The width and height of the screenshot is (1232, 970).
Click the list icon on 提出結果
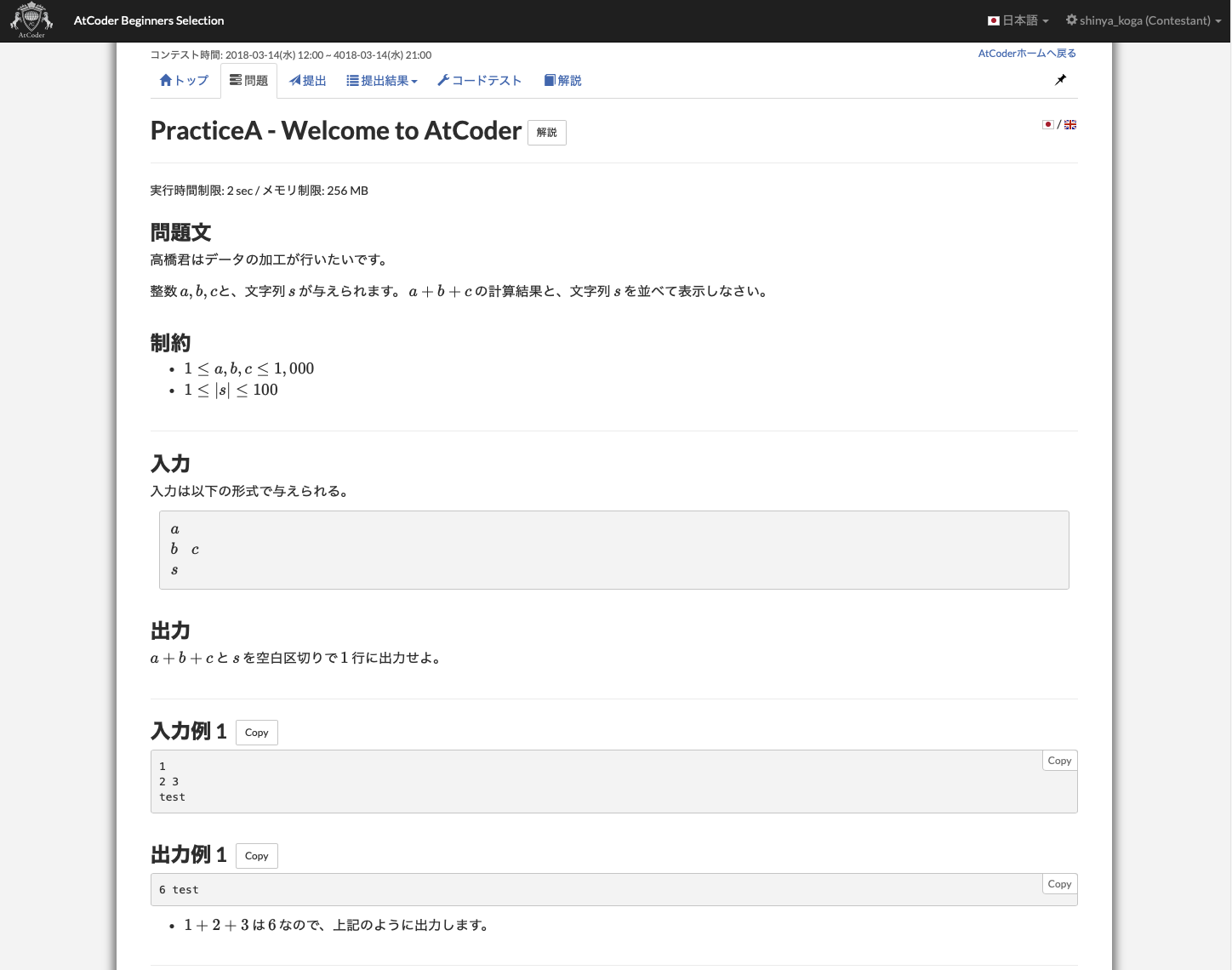tap(352, 79)
